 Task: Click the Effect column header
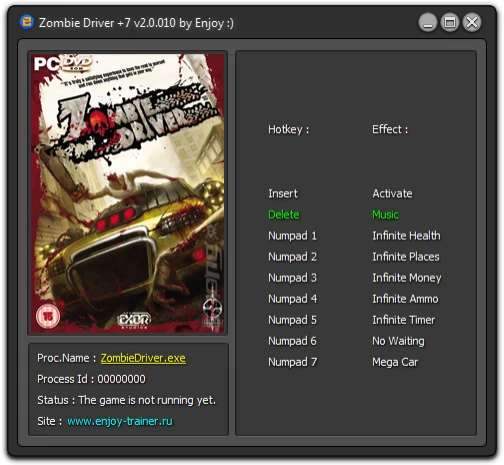click(390, 129)
